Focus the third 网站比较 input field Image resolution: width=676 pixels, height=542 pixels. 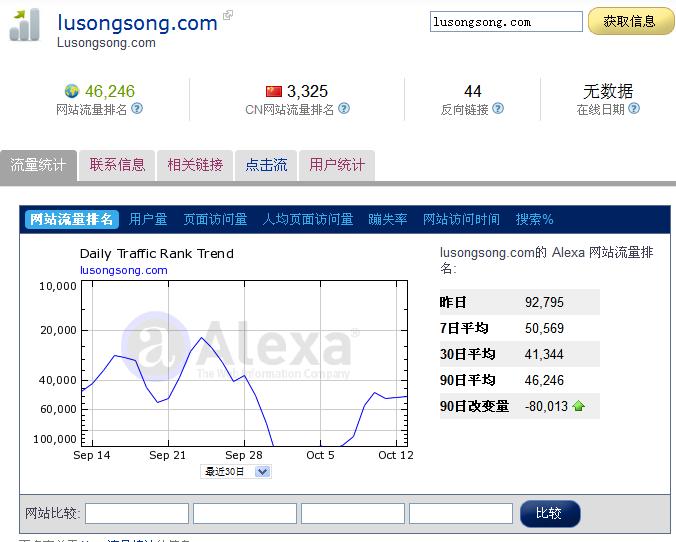point(353,514)
